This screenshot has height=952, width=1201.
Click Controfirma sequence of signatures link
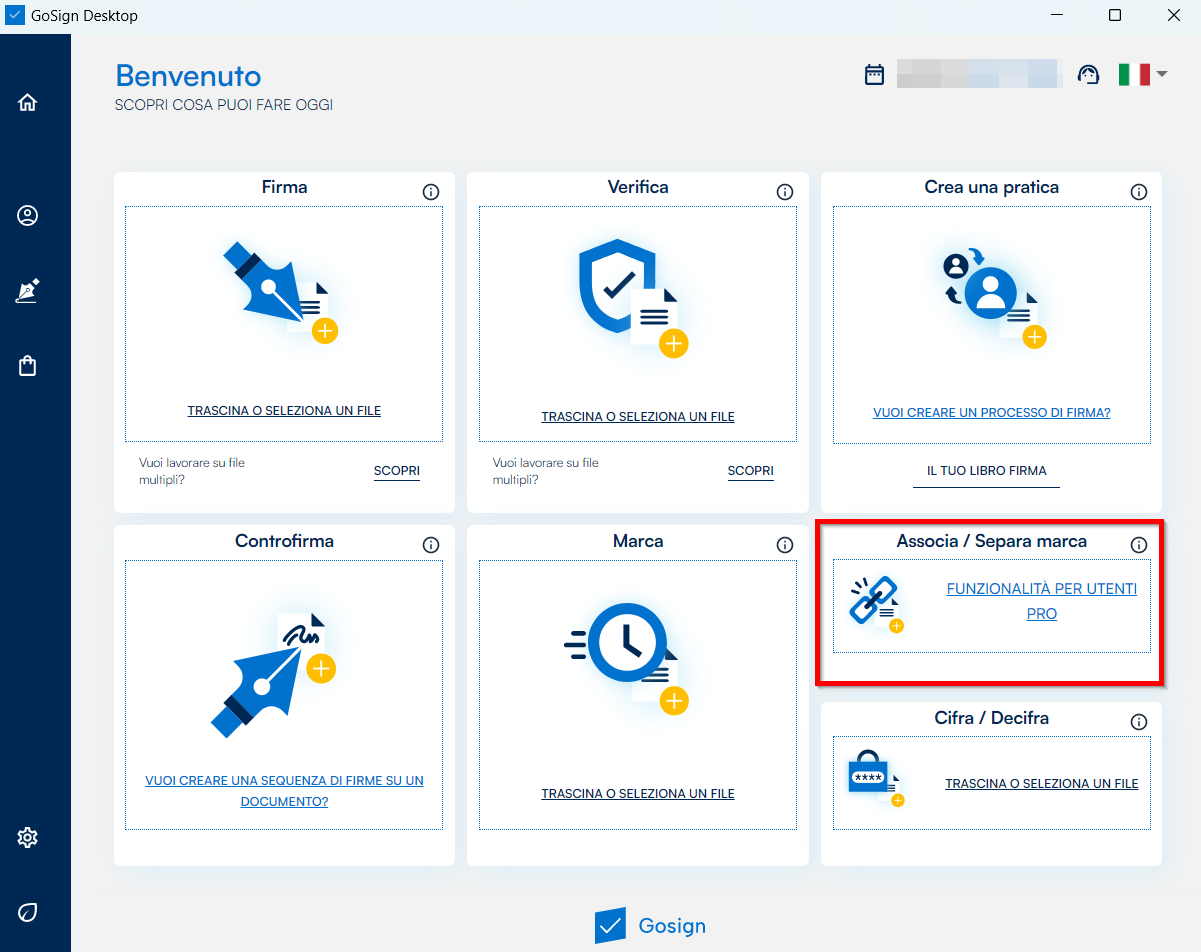point(284,791)
